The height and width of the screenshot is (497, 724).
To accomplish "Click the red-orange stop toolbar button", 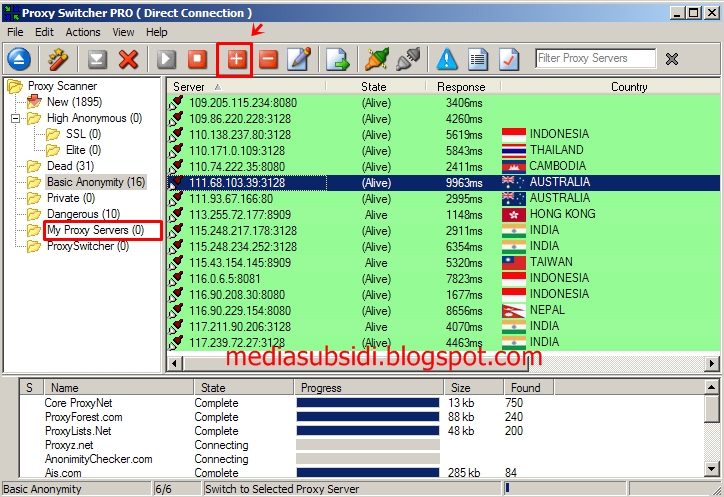I will pyautogui.click(x=197, y=59).
